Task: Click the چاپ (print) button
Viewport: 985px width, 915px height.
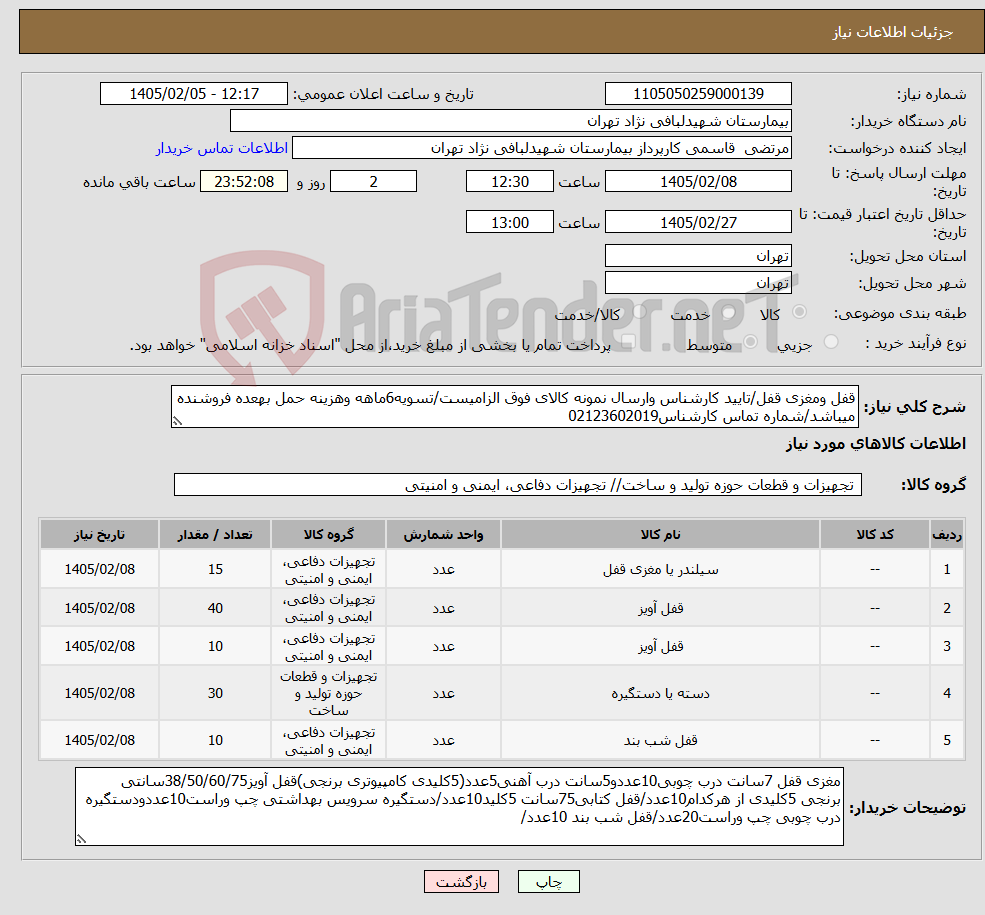Action: (548, 882)
